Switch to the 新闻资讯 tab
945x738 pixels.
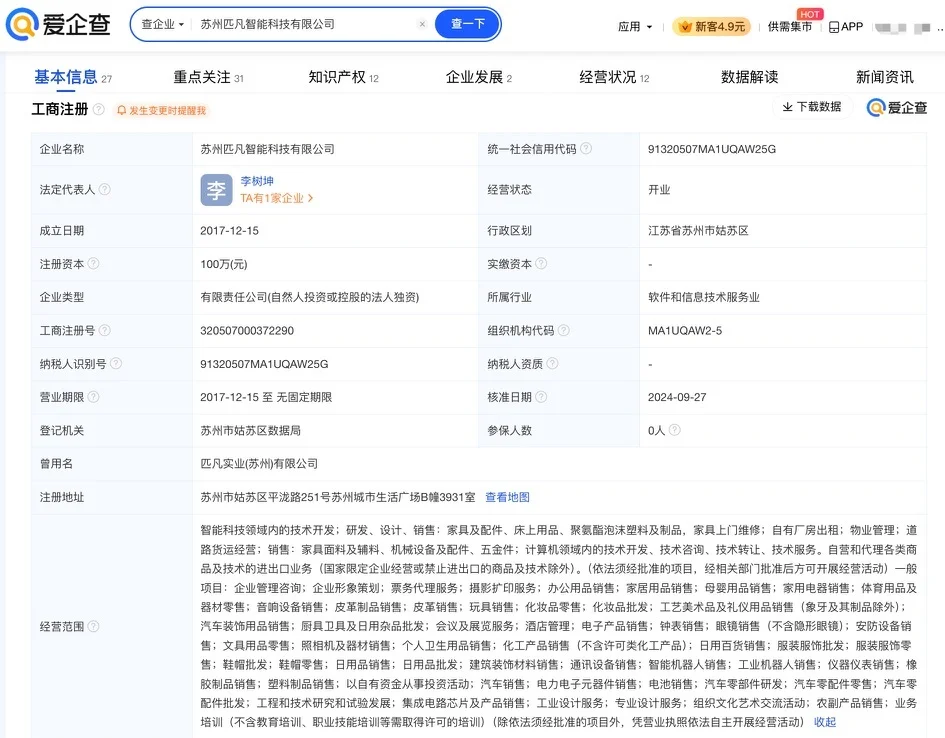884,77
